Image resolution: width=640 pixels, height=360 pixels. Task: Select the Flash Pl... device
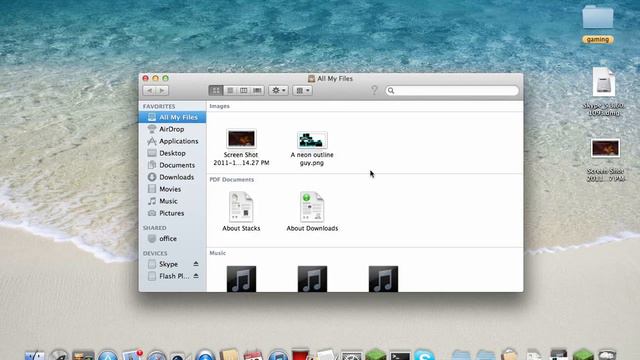tap(168, 276)
